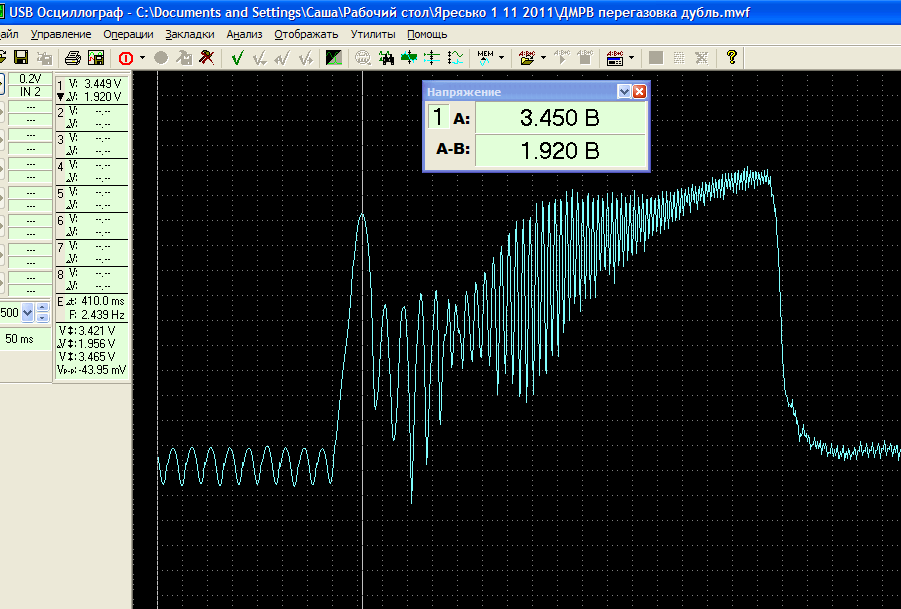Click the 410.0 ms time interval reading
This screenshot has width=901, height=609.
click(x=102, y=301)
